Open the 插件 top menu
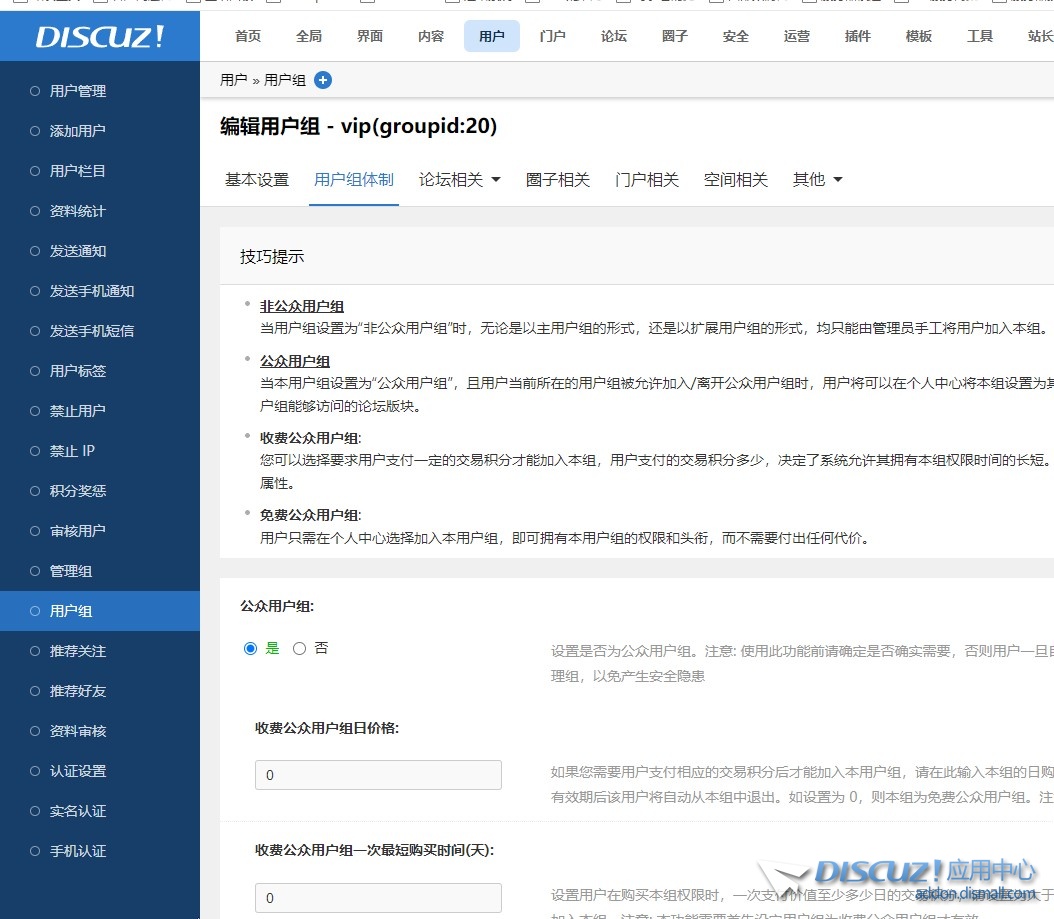Image resolution: width=1054 pixels, height=919 pixels. pyautogui.click(x=857, y=36)
